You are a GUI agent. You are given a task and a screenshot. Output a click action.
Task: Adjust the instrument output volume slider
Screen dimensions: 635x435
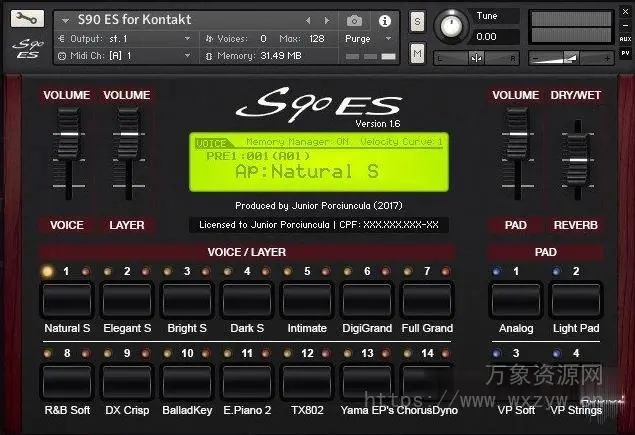[x=571, y=59]
